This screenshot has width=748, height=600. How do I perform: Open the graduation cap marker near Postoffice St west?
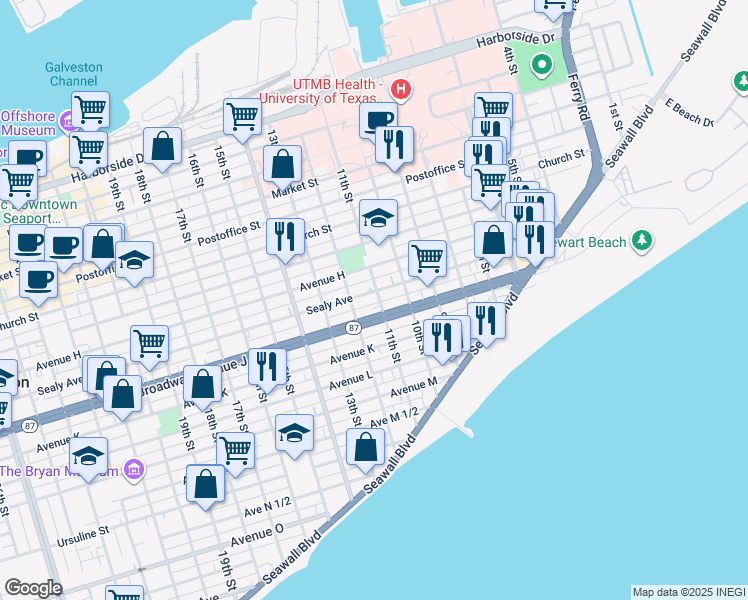[x=134, y=261]
